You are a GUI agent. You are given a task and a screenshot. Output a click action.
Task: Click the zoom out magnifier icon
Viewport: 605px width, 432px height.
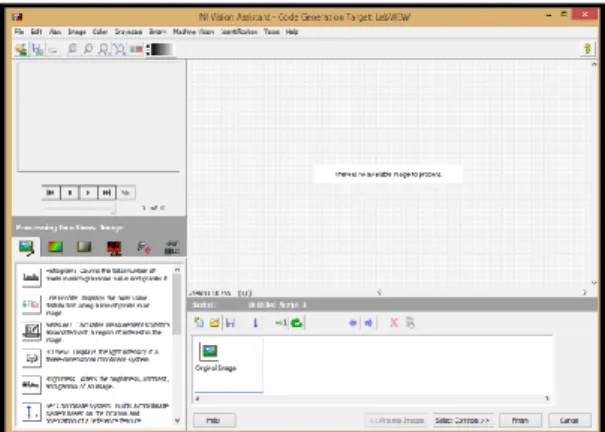(88, 49)
